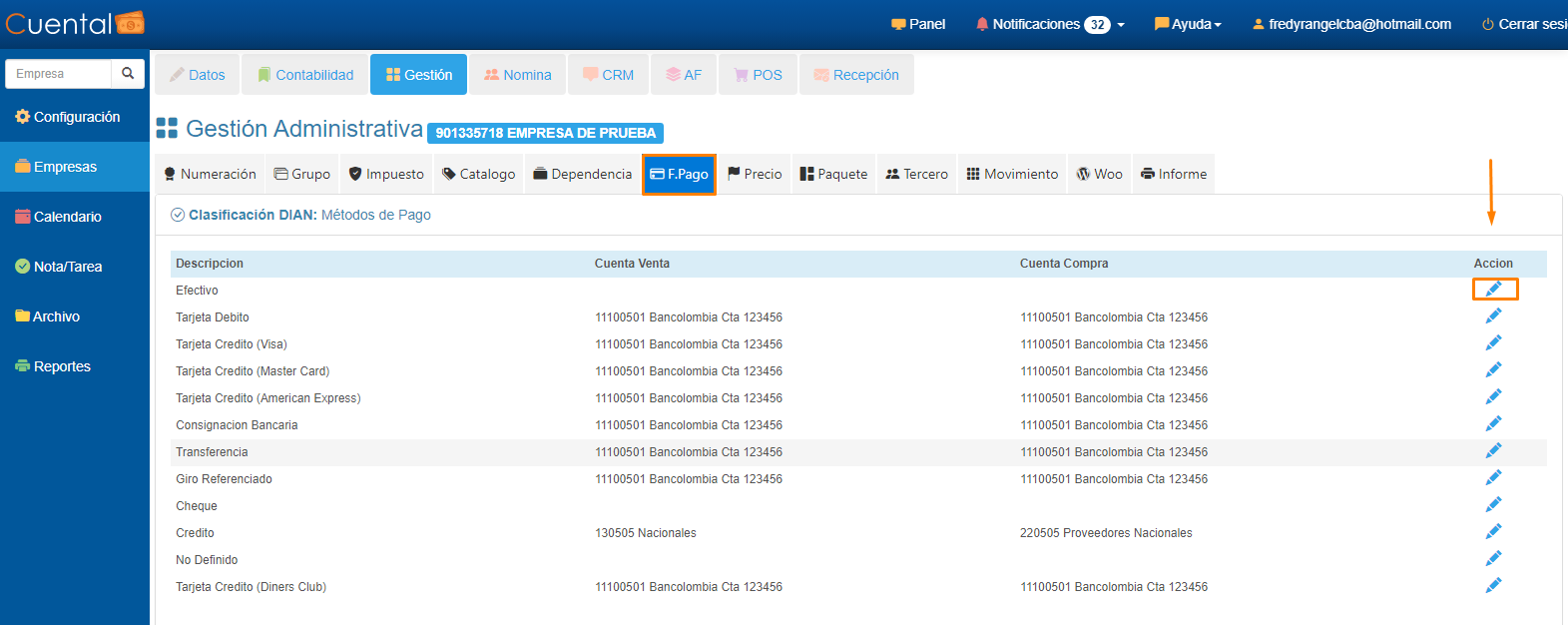Image resolution: width=1568 pixels, height=625 pixels.
Task: Switch to the Contabilidad module tab
Action: coord(305,75)
